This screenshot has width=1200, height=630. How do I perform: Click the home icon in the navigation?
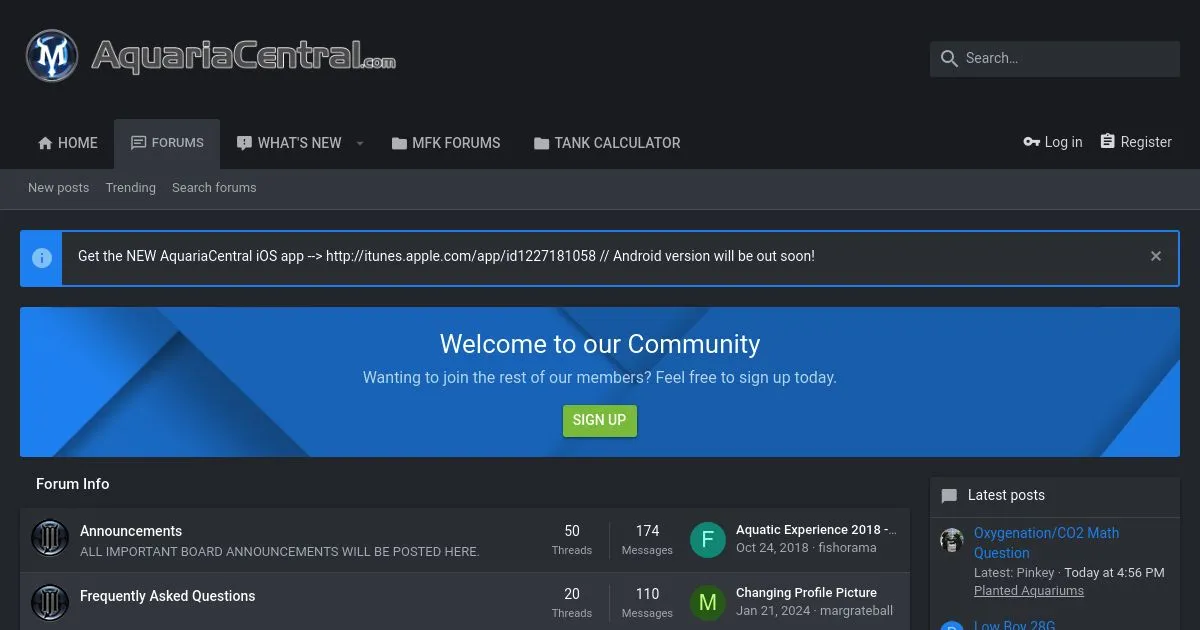click(45, 143)
